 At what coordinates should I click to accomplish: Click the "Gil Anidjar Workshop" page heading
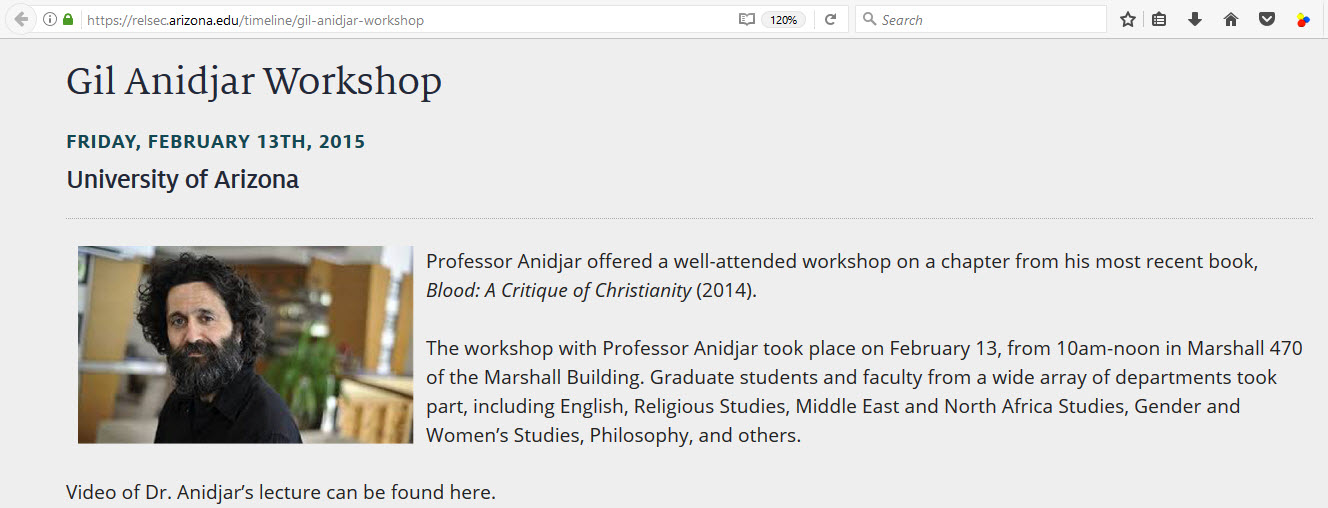[254, 81]
